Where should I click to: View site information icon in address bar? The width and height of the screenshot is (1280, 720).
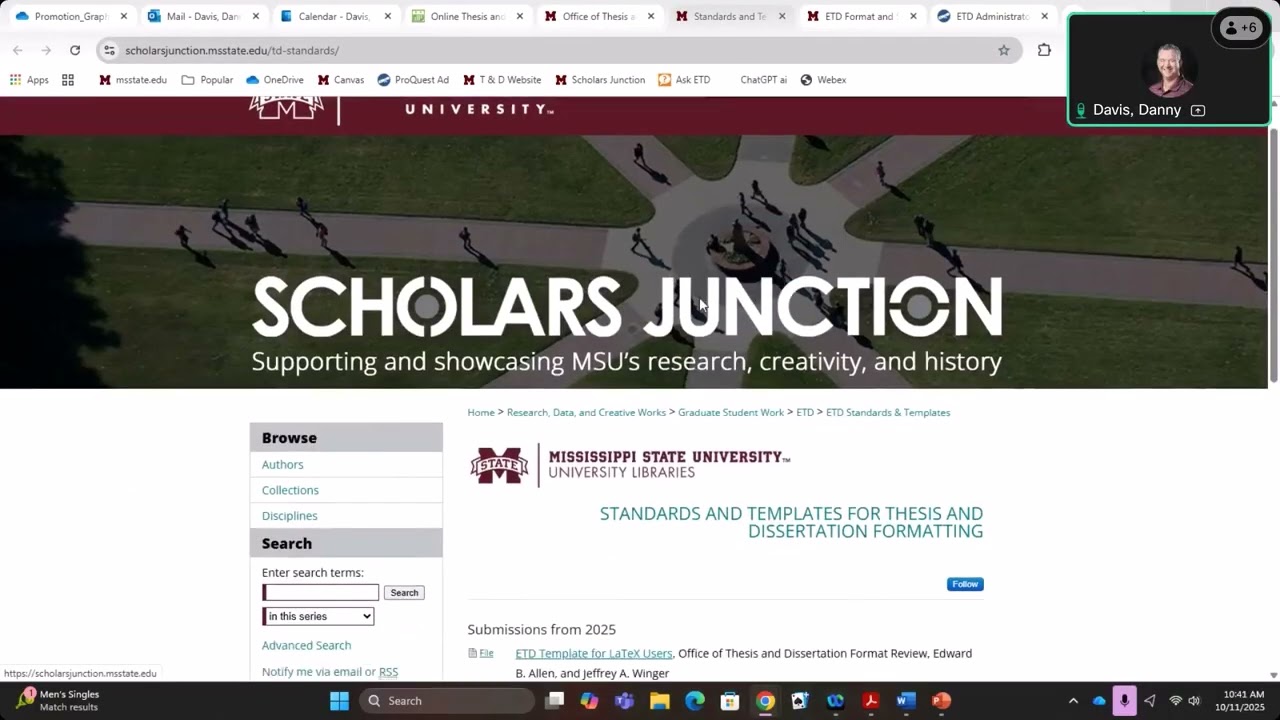[x=110, y=50]
